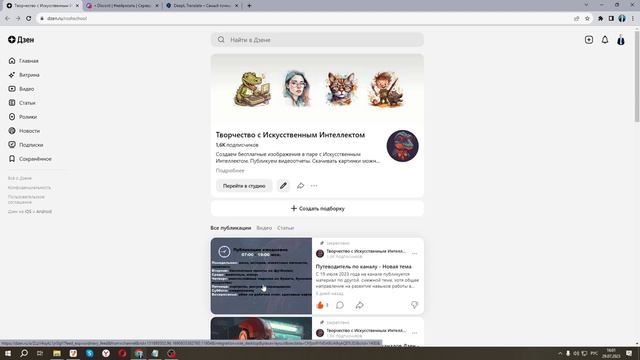Switch to the DeepL Translate browser tab
The height and width of the screenshot is (360, 640).
coord(202,6)
